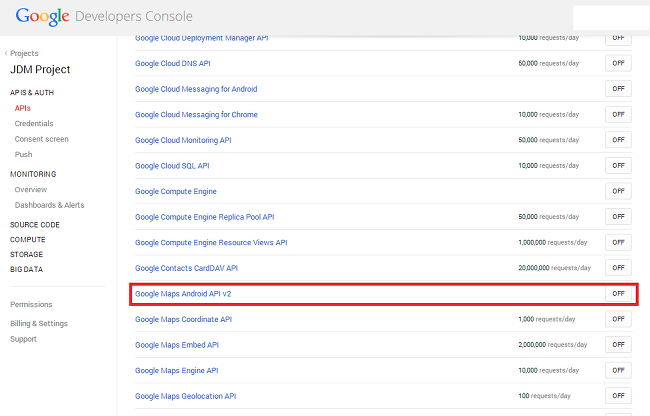
Task: Go back to Projects via chevron link
Action: click(x=22, y=53)
